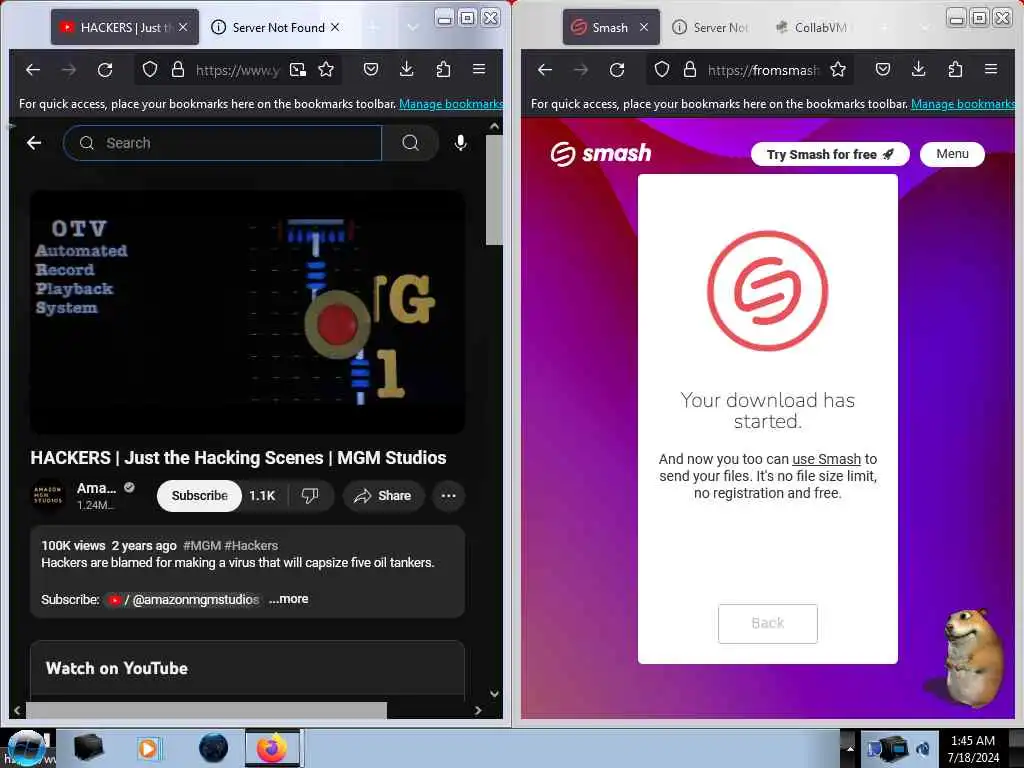
Task: Open the Smash Menu button
Action: 952,154
